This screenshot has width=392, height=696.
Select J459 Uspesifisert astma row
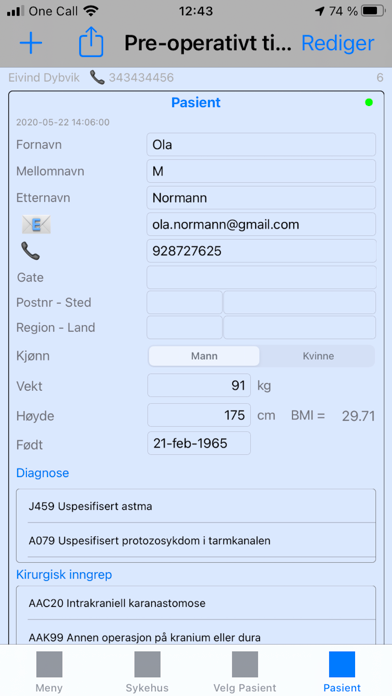pos(196,506)
